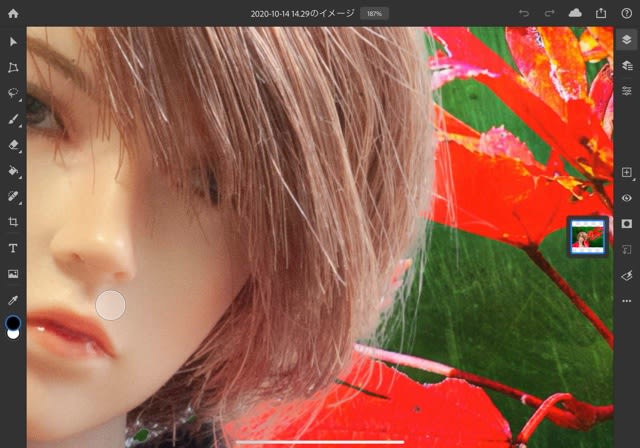
Task: Pick the Brush tool
Action: (13, 119)
